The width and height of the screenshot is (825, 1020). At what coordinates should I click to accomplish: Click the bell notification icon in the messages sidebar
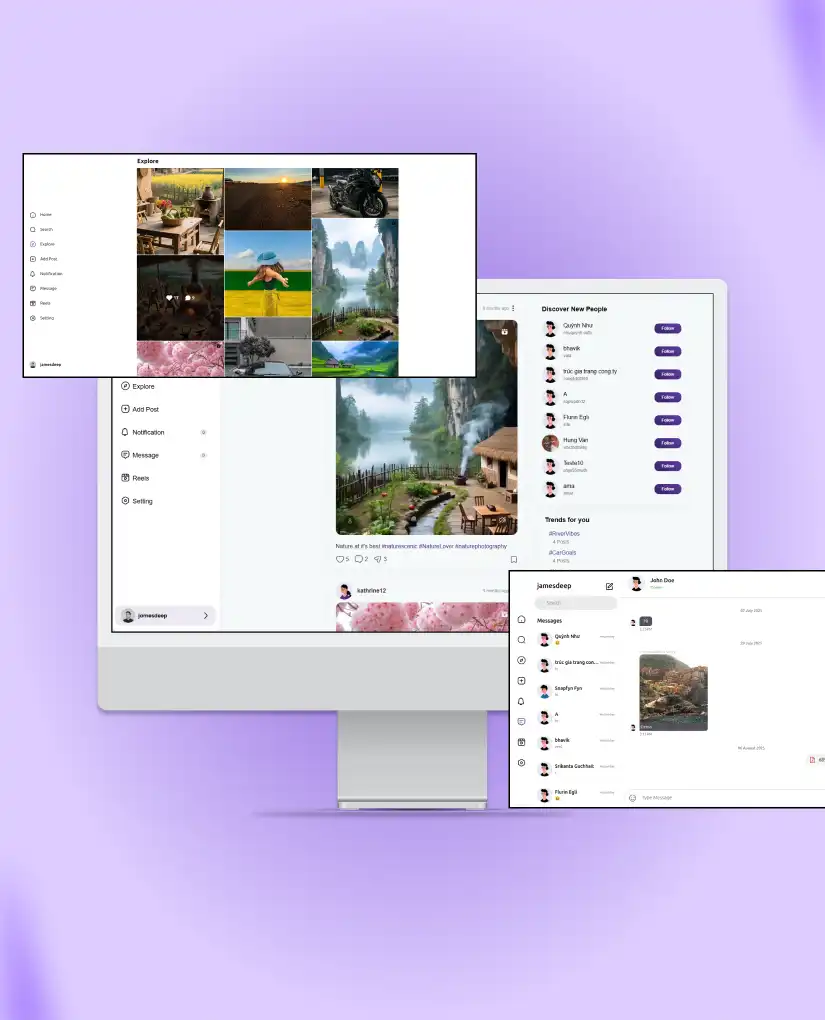[521, 701]
